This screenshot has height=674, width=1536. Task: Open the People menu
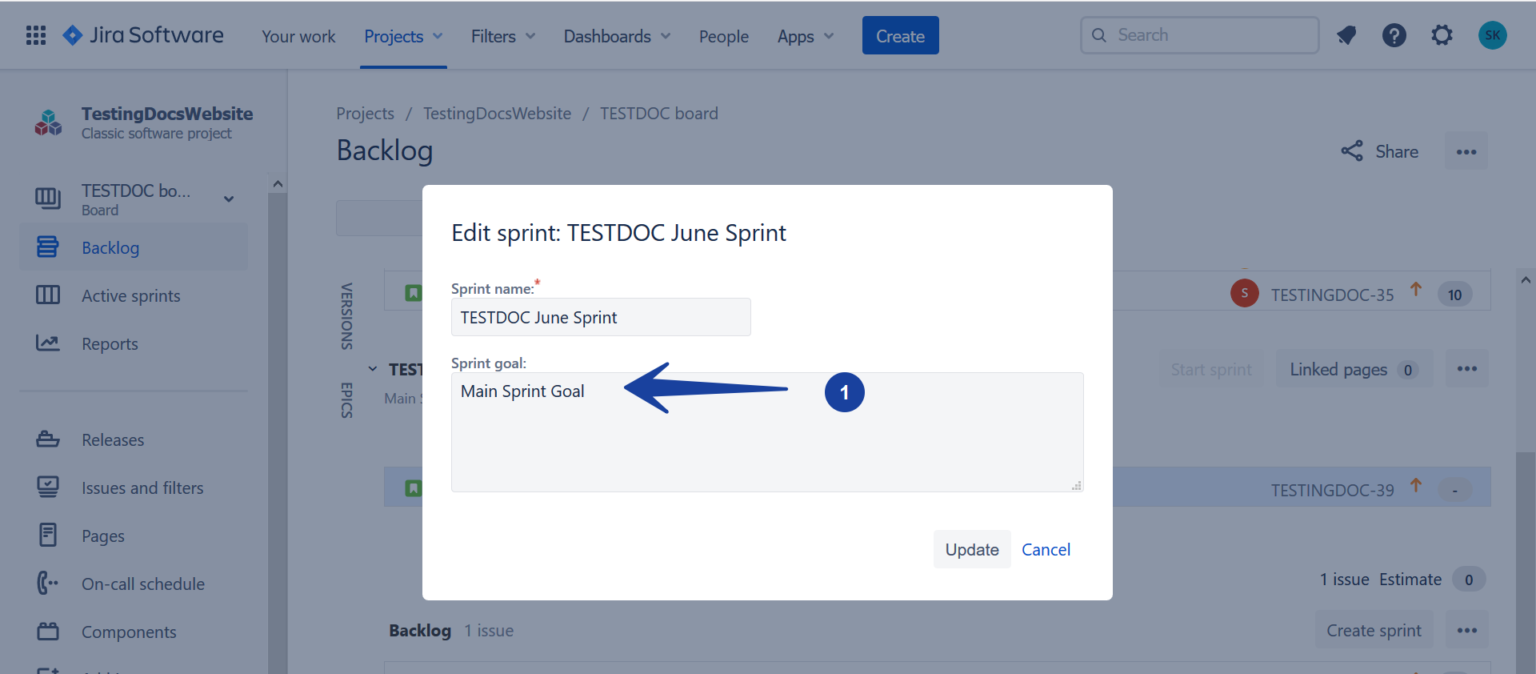pos(723,36)
